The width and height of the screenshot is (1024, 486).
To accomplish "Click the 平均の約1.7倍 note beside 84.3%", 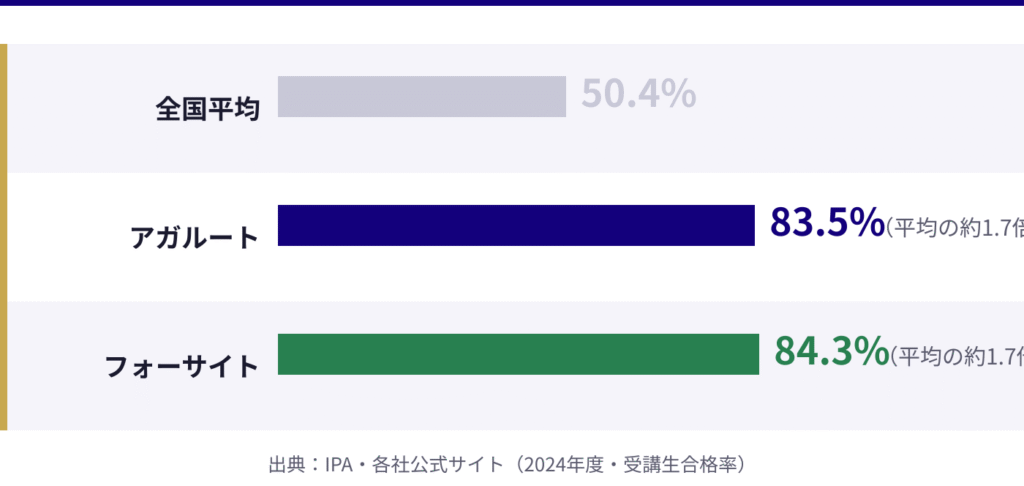I will tap(958, 356).
